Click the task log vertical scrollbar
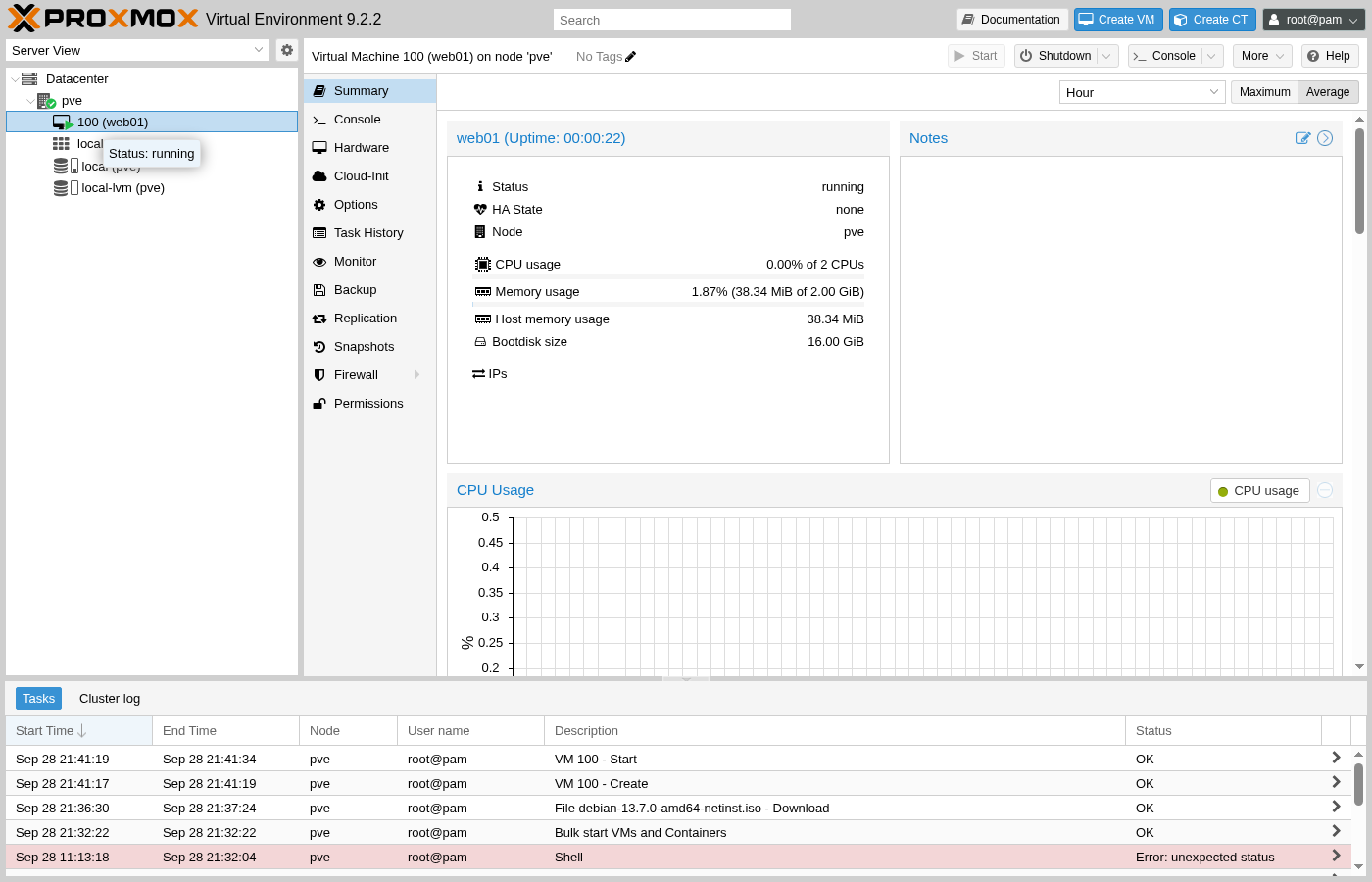 coord(1358,784)
